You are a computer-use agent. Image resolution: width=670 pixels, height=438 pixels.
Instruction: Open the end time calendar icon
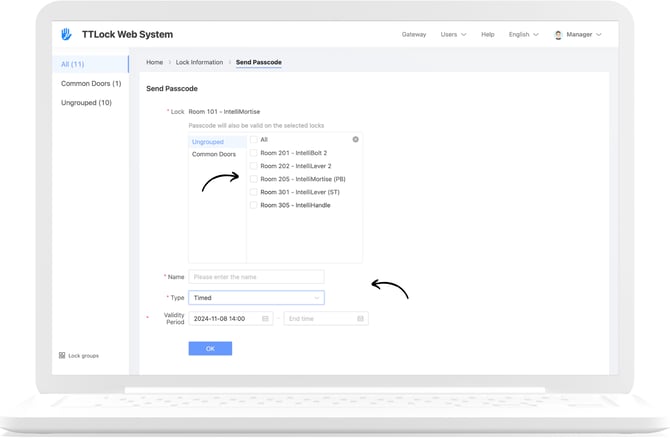(x=361, y=319)
